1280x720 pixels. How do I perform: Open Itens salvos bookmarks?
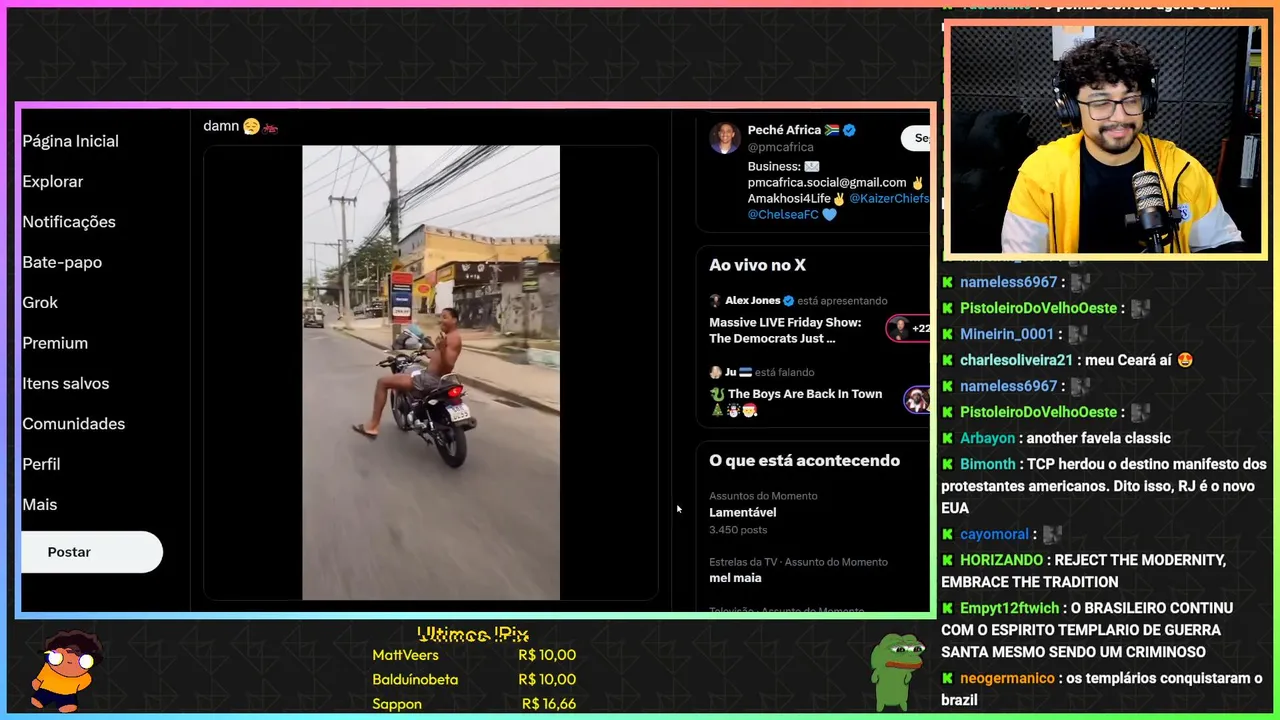tap(66, 383)
